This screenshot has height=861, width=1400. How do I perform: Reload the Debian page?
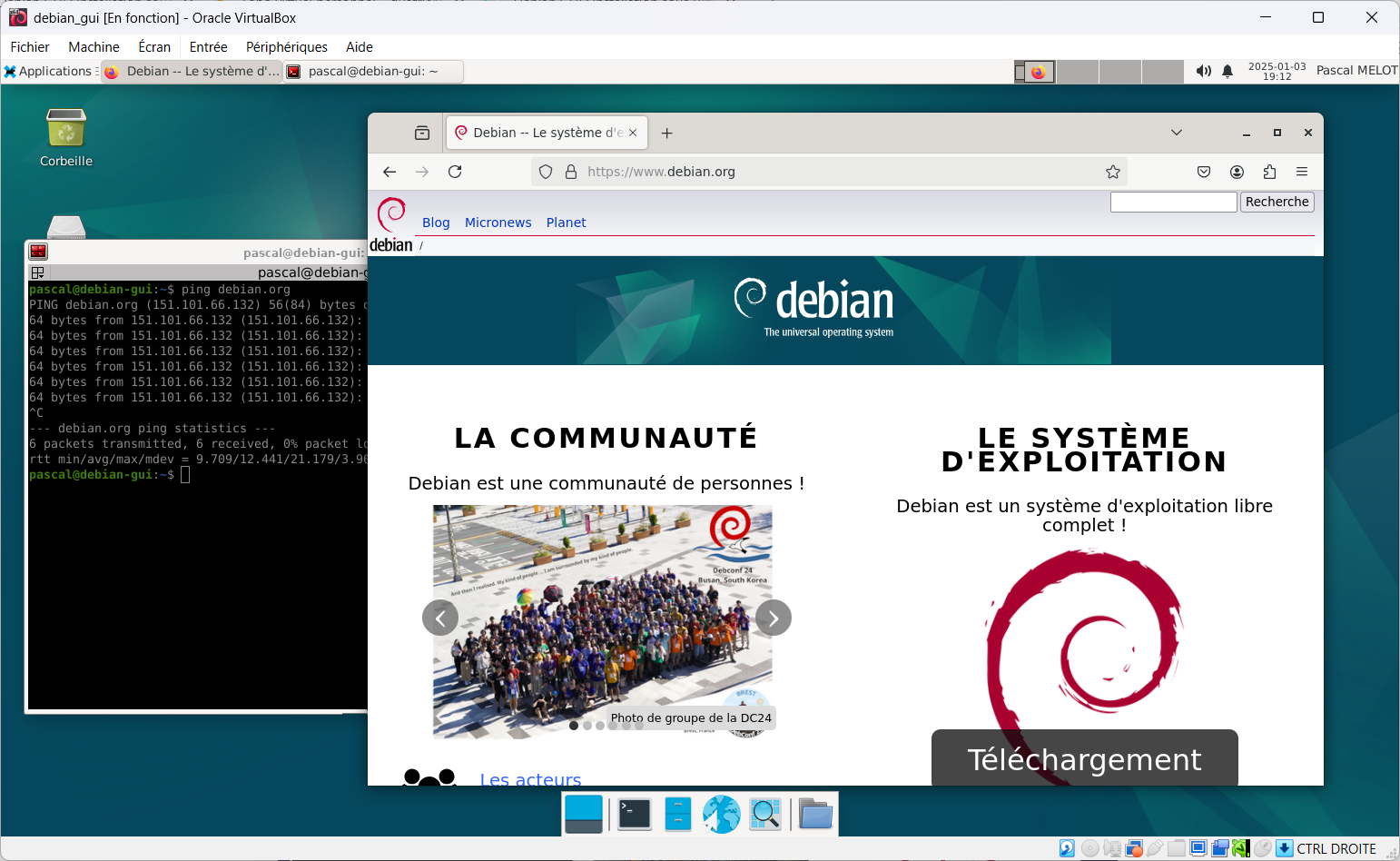(x=455, y=172)
